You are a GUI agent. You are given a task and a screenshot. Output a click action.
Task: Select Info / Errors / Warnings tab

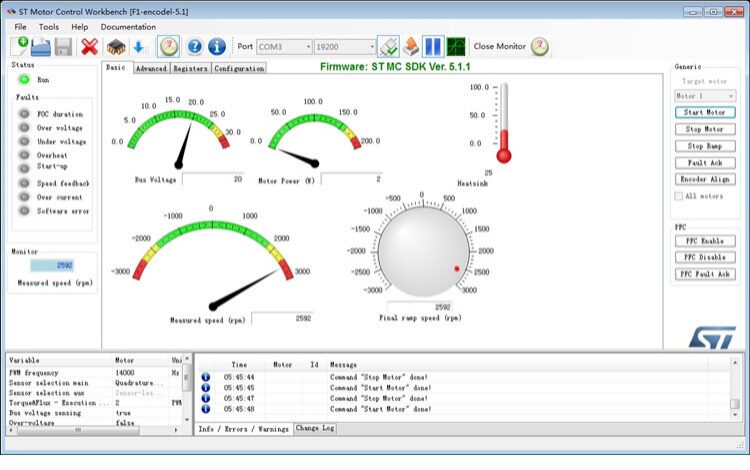tap(243, 429)
